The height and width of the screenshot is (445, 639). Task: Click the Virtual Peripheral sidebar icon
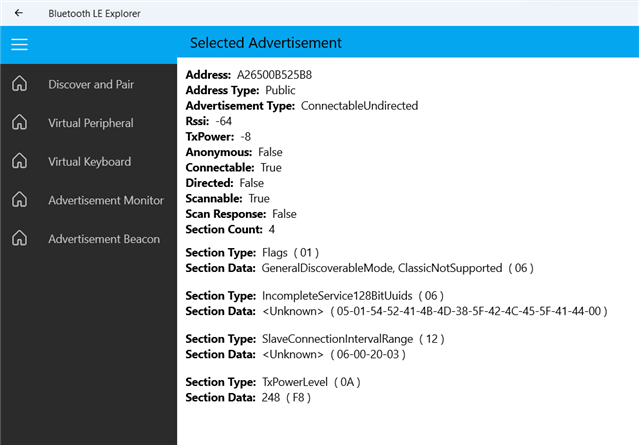tap(19, 123)
